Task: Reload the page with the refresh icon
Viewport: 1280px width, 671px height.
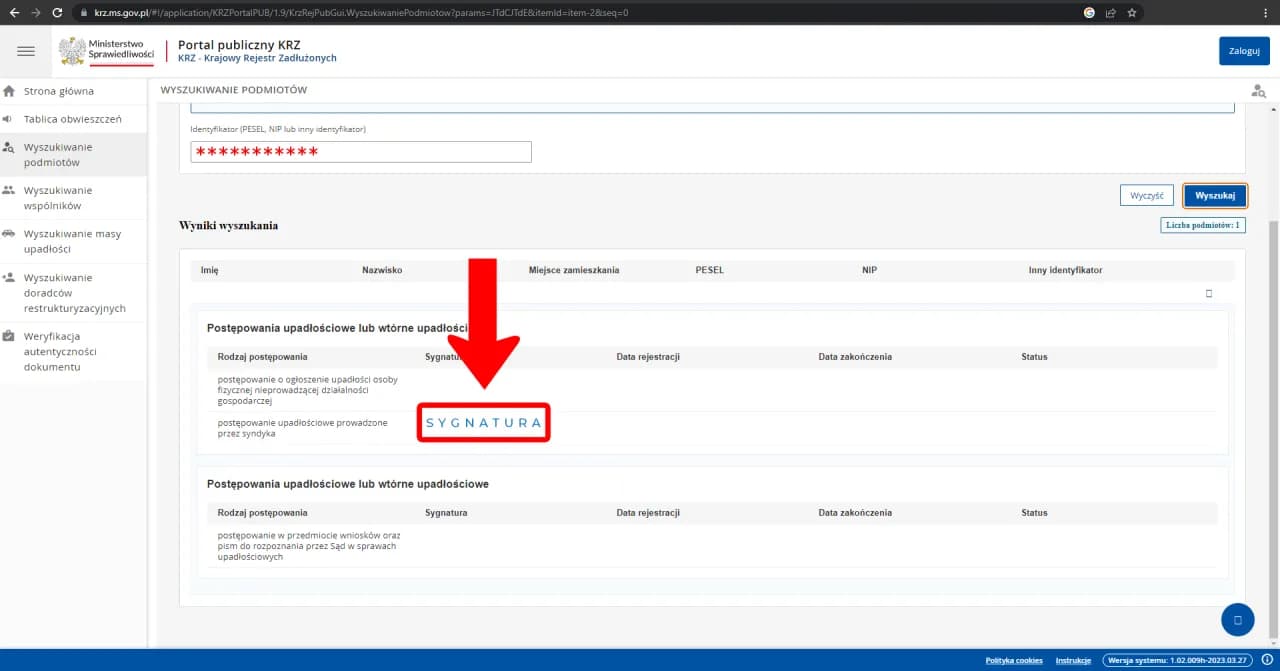Action: (57, 12)
